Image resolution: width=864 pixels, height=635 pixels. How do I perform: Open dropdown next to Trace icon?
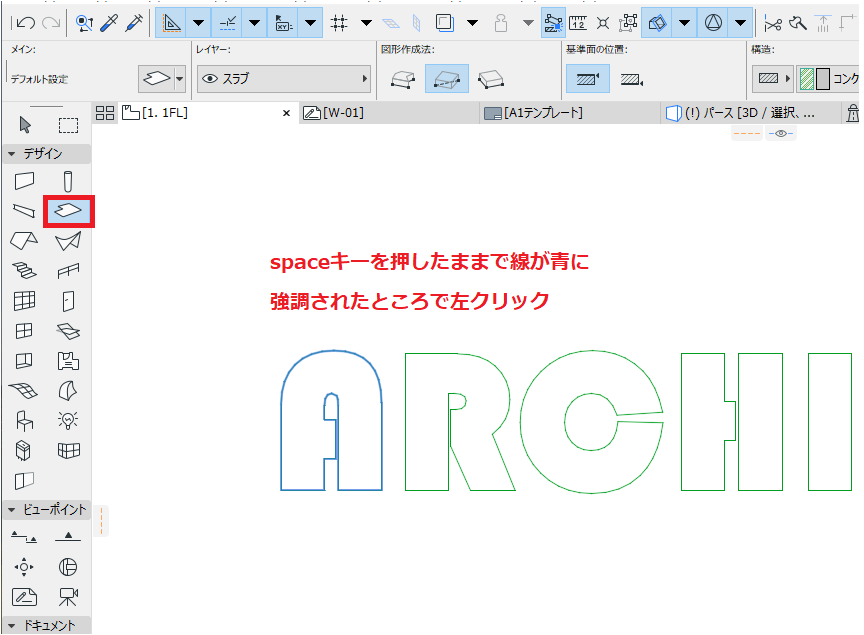pos(472,23)
